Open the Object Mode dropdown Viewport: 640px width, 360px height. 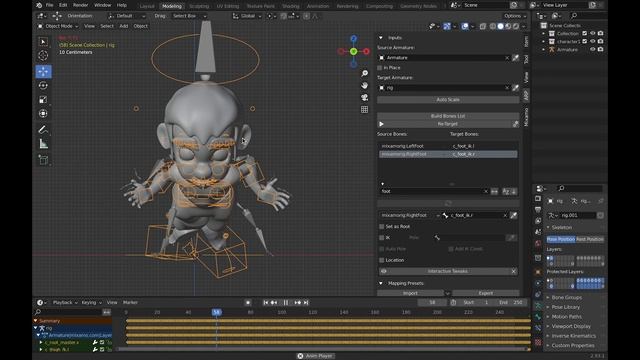tap(58, 26)
